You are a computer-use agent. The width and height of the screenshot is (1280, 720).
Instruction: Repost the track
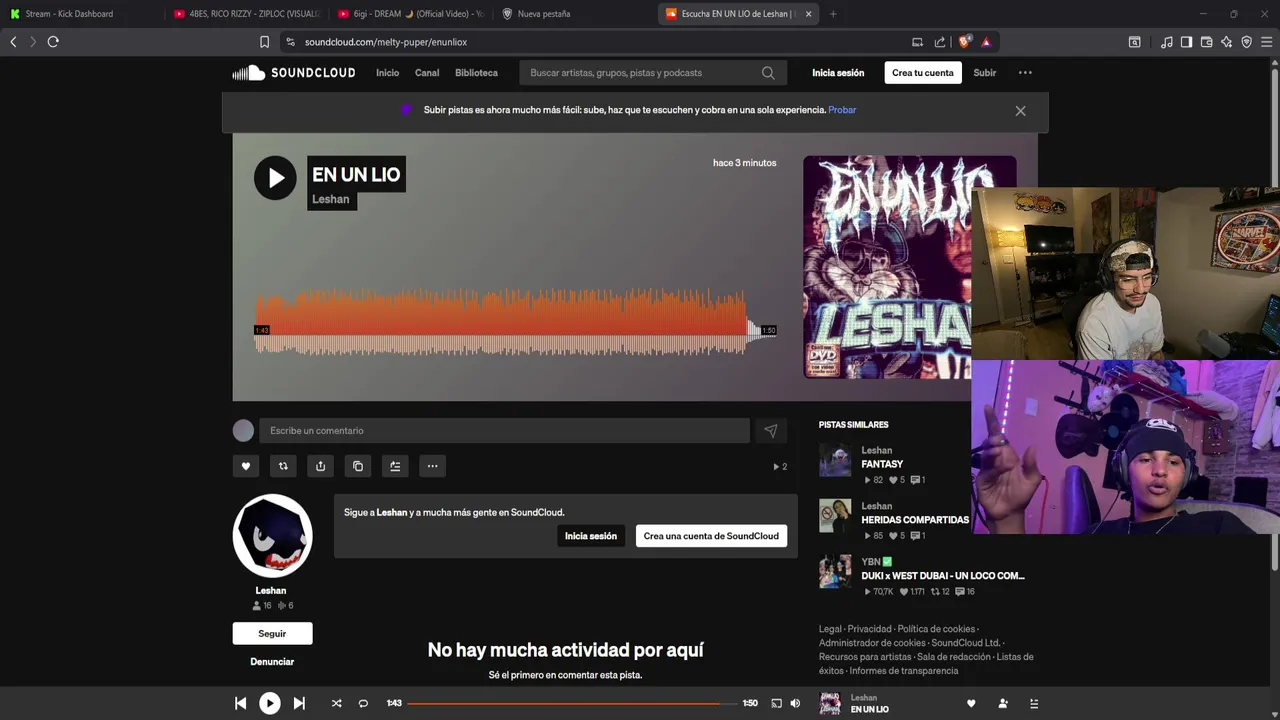click(x=283, y=466)
